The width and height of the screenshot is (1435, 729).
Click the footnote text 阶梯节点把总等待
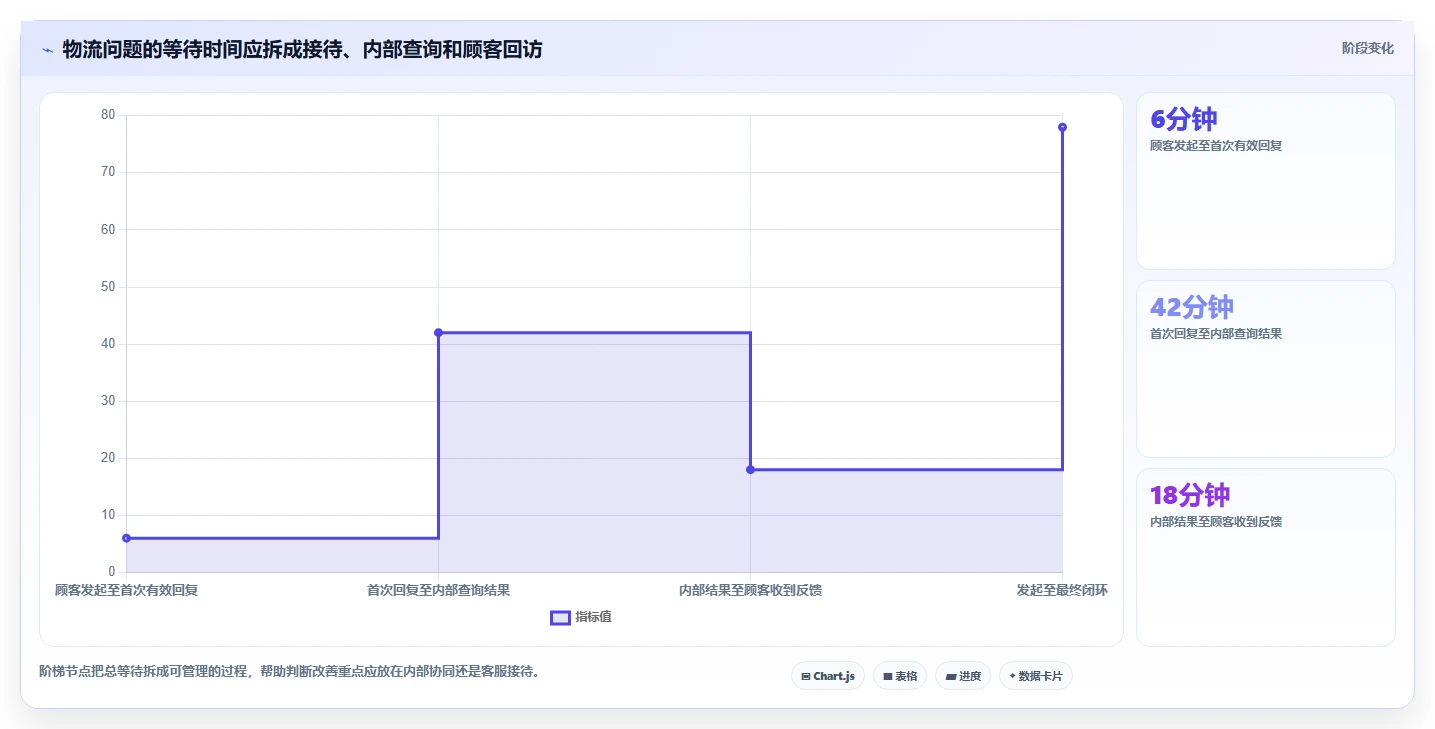(x=289, y=671)
